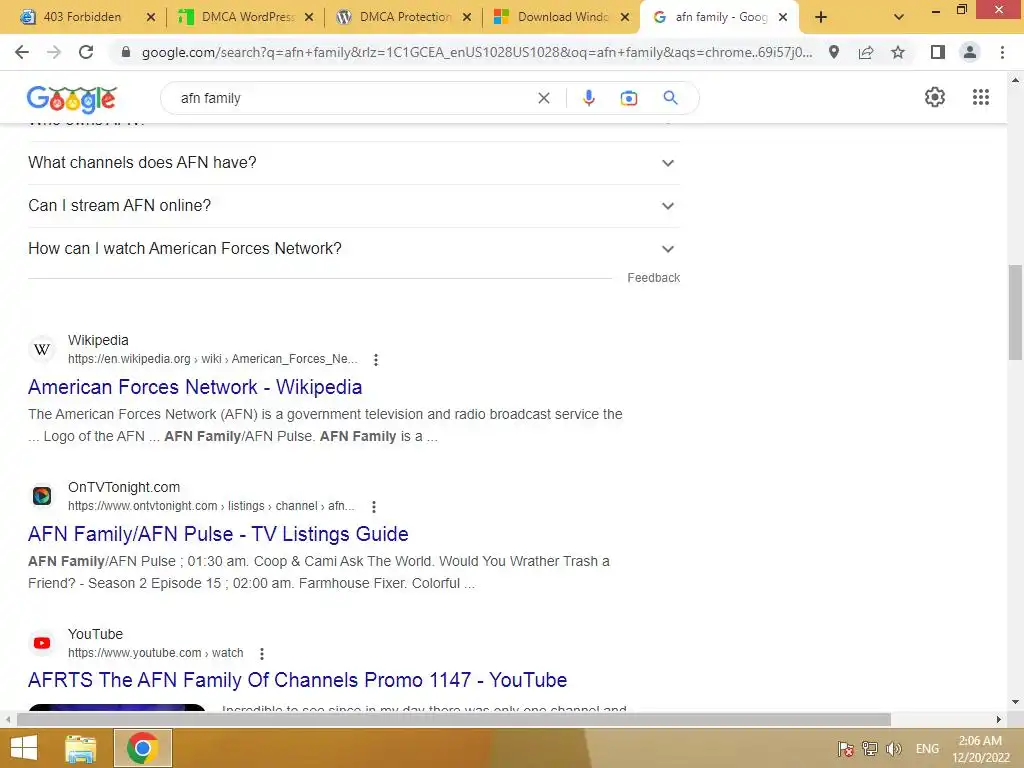This screenshot has width=1024, height=768.
Task: Open the tab search dropdown arrow
Action: click(x=899, y=18)
